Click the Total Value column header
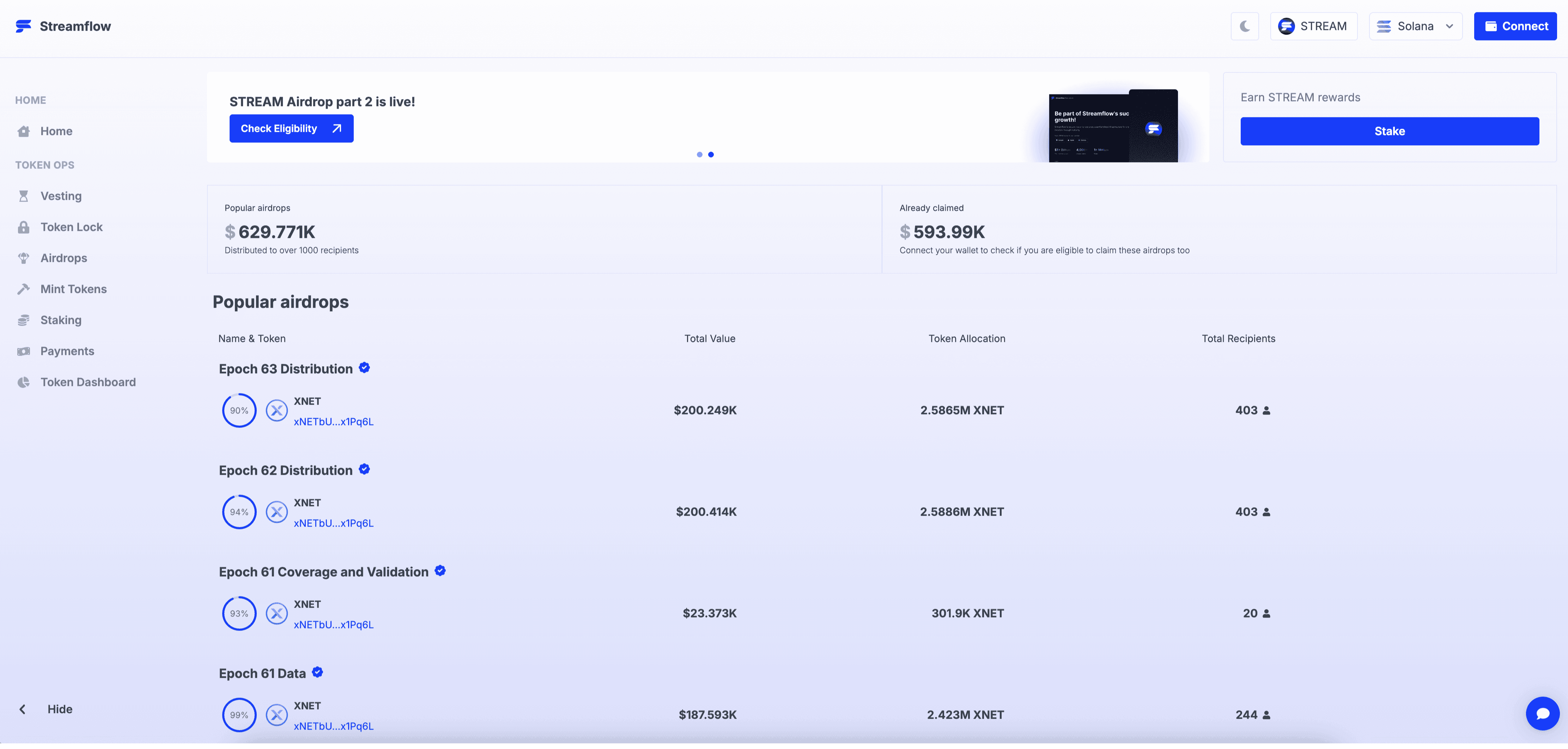Viewport: 1568px width, 749px height. coord(710,338)
